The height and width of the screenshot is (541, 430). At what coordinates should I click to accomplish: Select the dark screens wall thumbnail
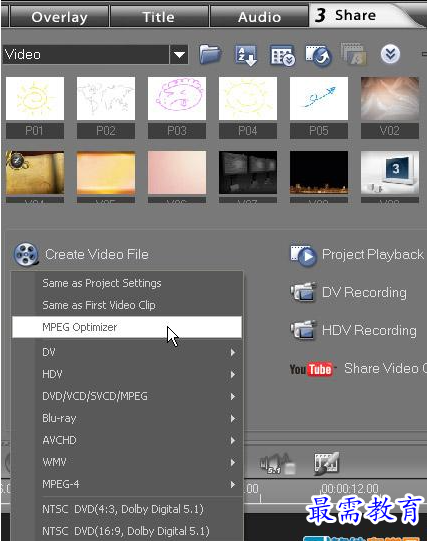tap(248, 173)
